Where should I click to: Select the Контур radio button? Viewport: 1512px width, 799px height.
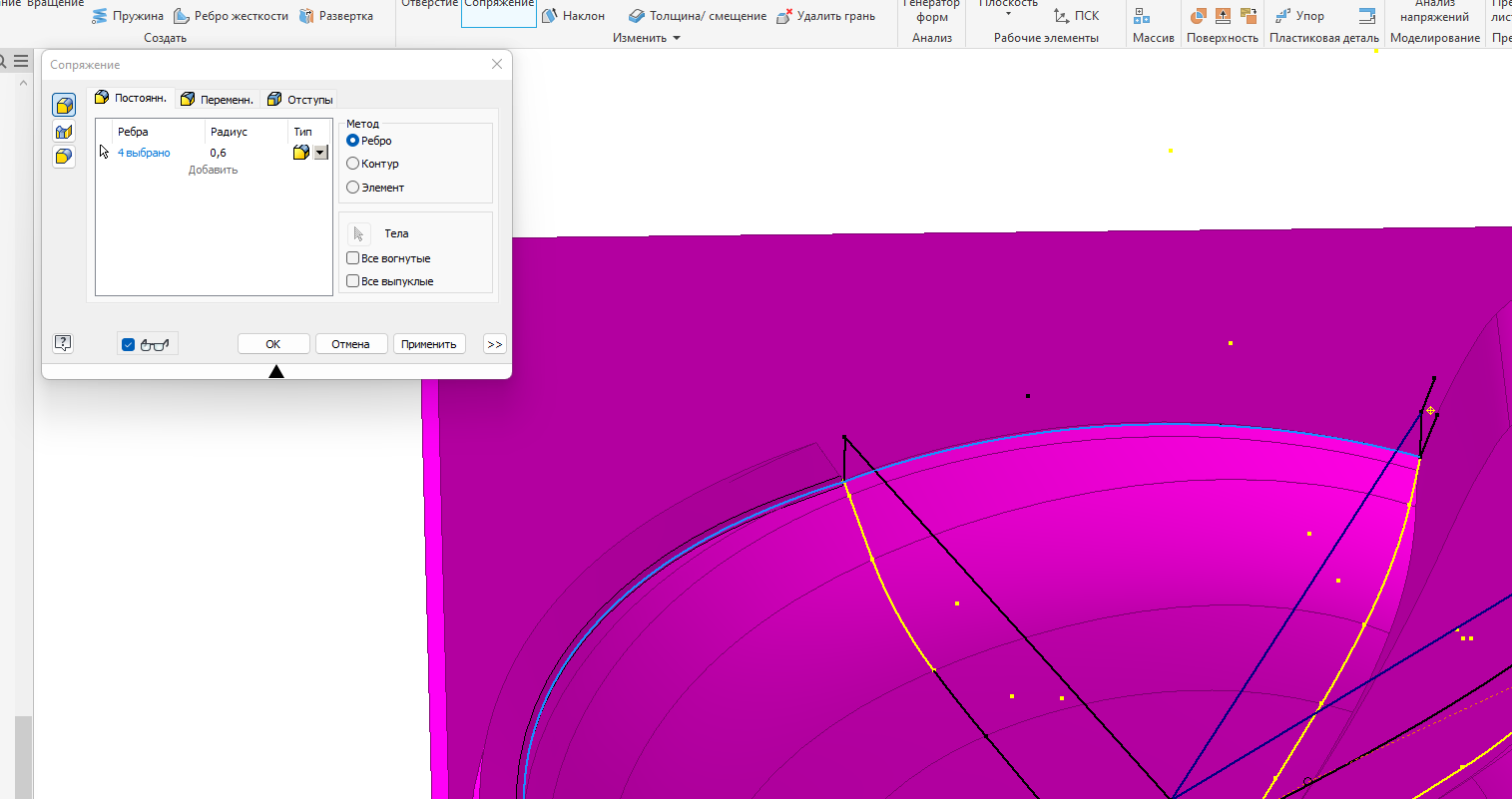tap(354, 164)
